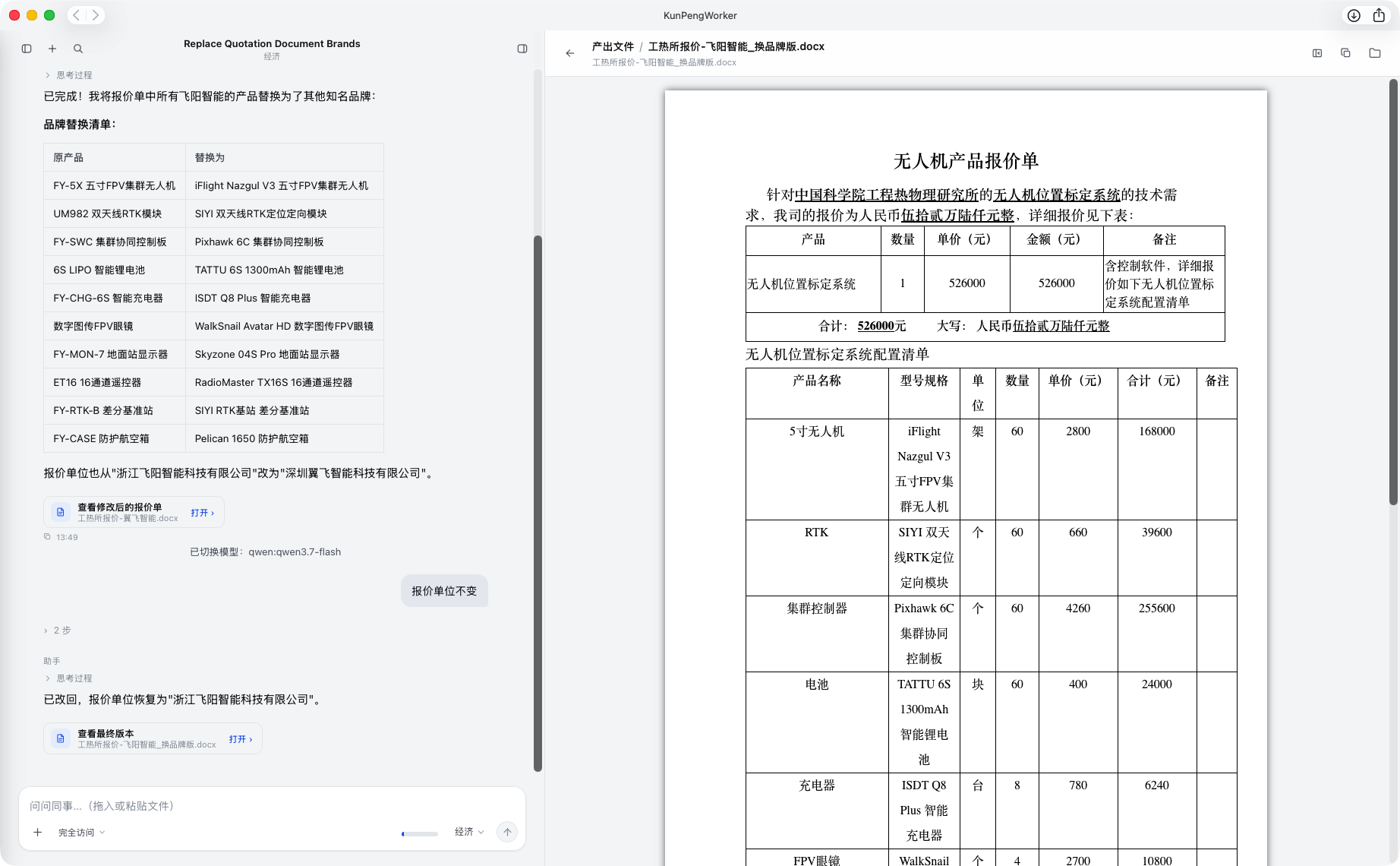Open the preview layout icon in file toolbar
Screen dimensions: 1400x866
tap(1317, 53)
